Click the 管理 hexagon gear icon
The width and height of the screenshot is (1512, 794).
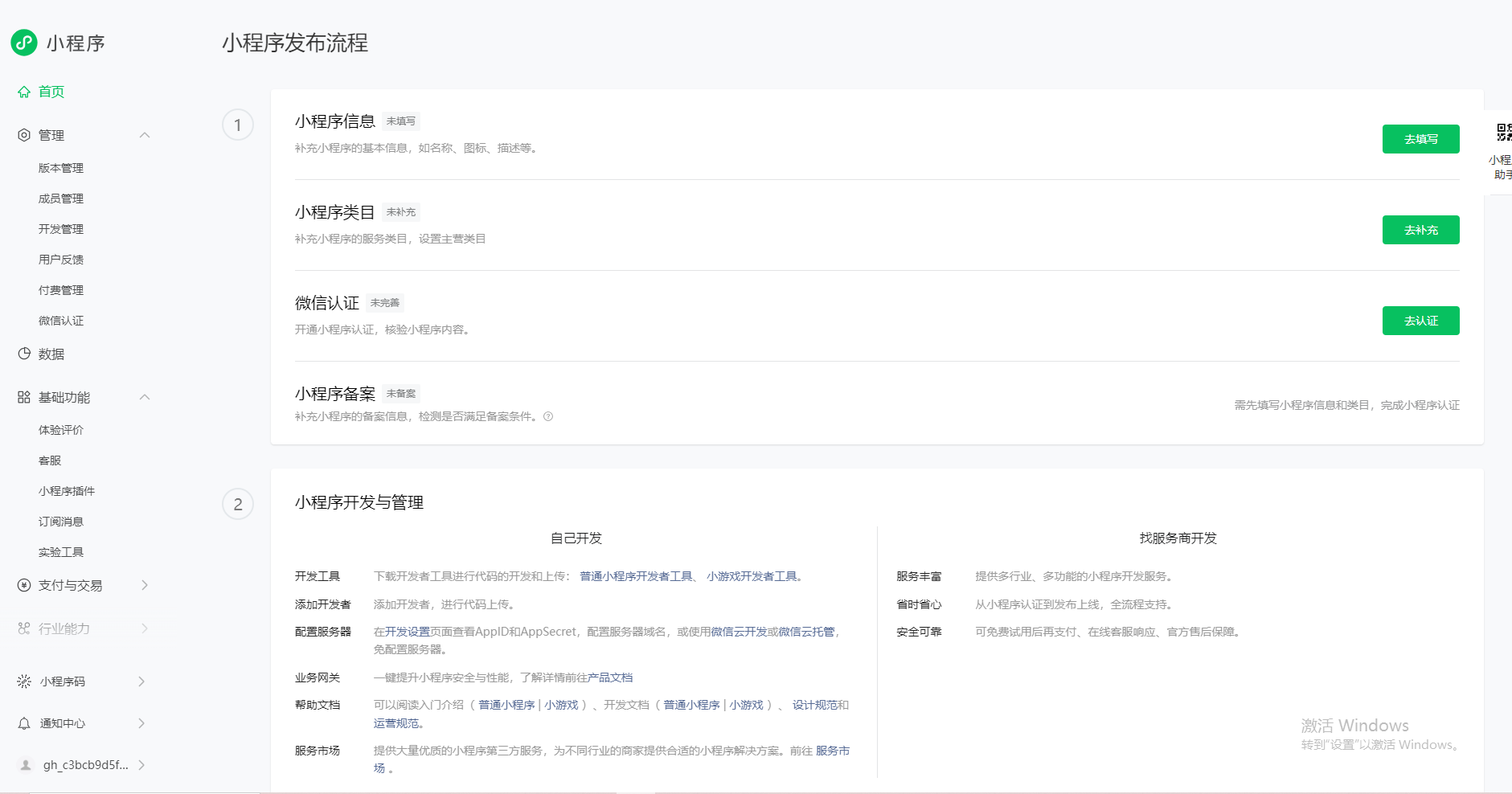click(x=24, y=135)
